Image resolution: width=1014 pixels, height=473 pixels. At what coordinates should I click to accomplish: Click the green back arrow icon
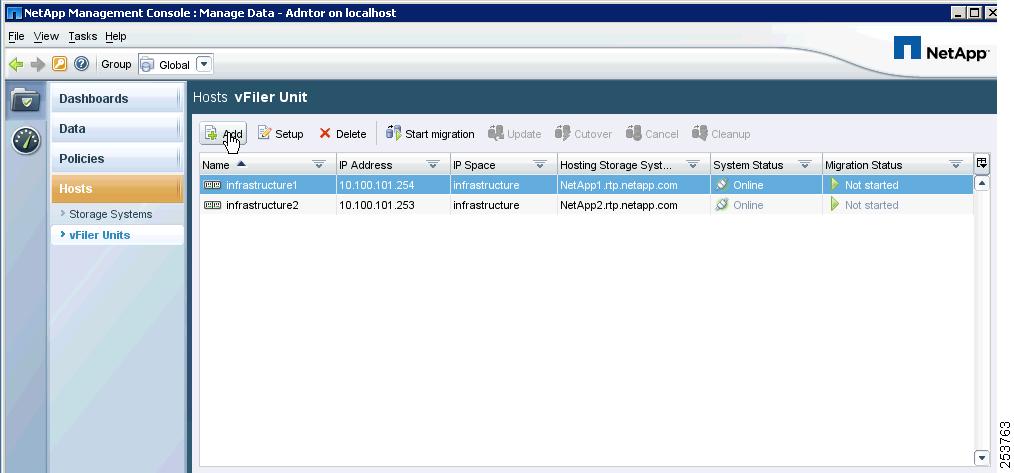(16, 64)
